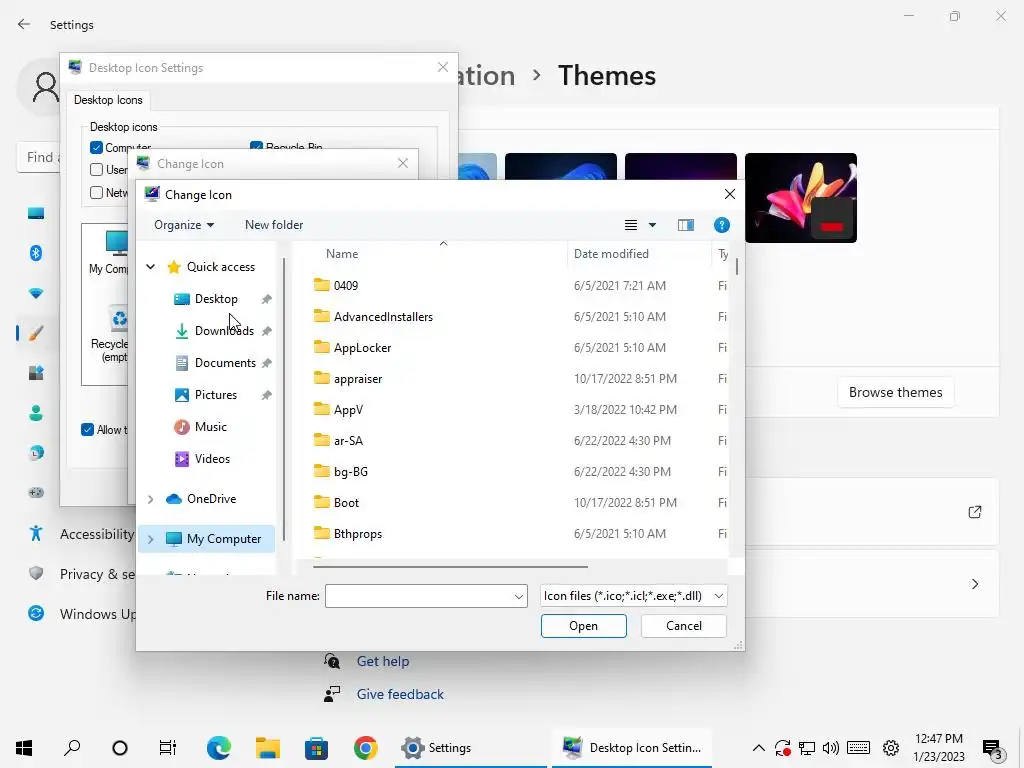
Task: Open the volume speaker tray icon
Action: coord(831,748)
